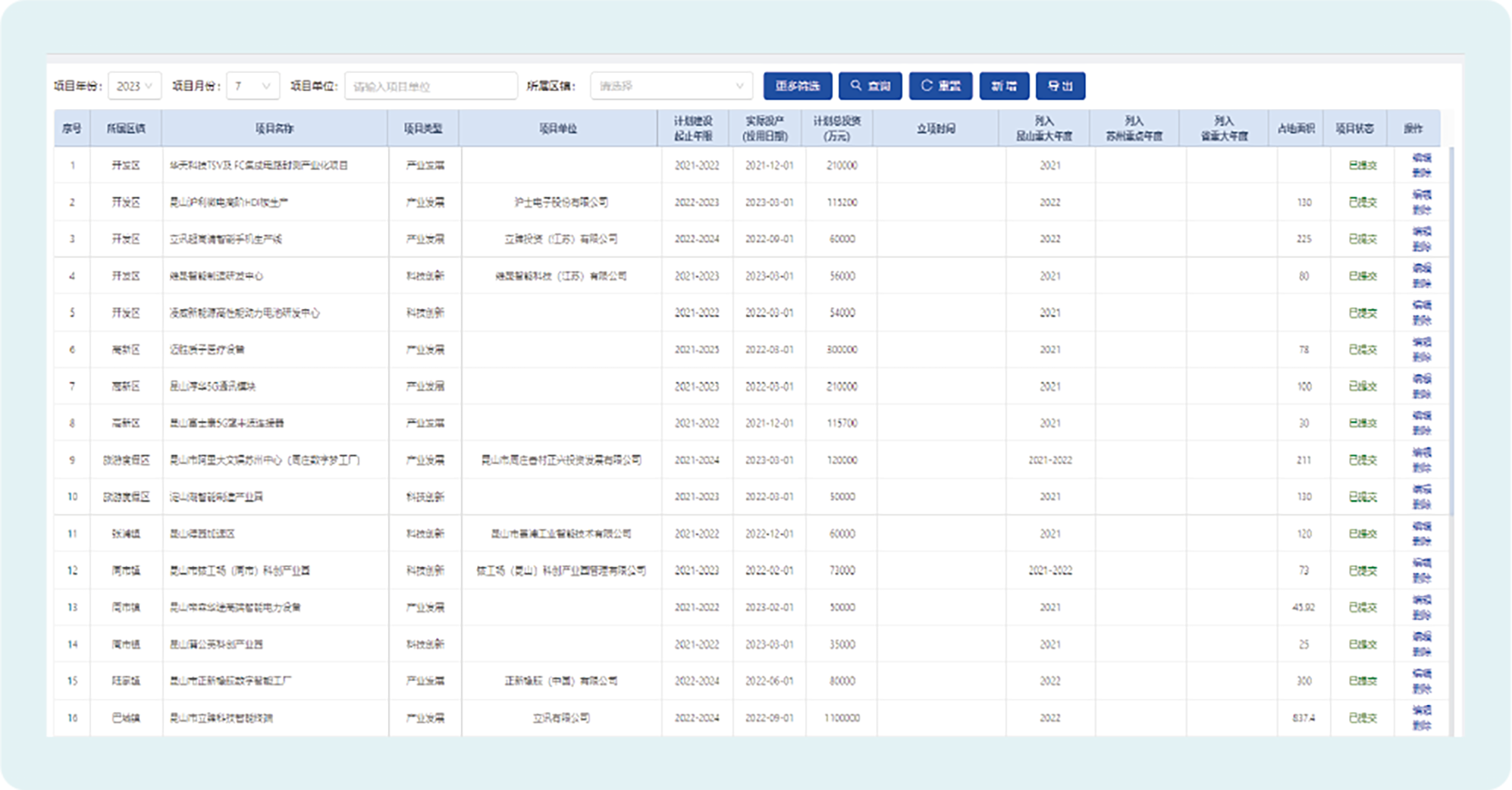The image size is (1512, 790).
Task: Click the 计划总投资 column header
Action: pos(837,128)
